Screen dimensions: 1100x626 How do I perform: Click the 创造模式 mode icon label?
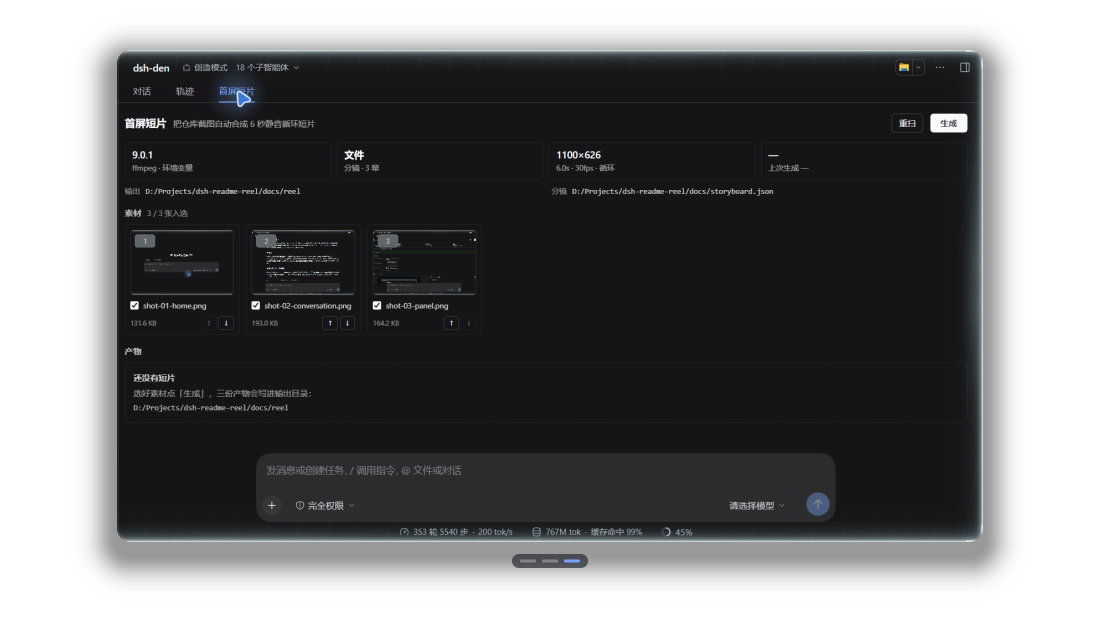(x=205, y=67)
